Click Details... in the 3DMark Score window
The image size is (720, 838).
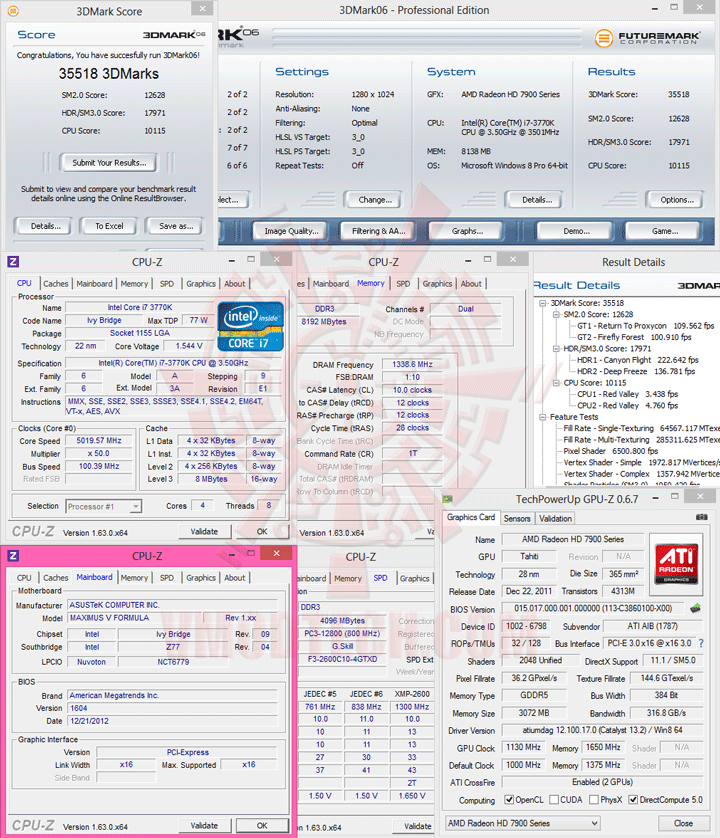(45, 226)
